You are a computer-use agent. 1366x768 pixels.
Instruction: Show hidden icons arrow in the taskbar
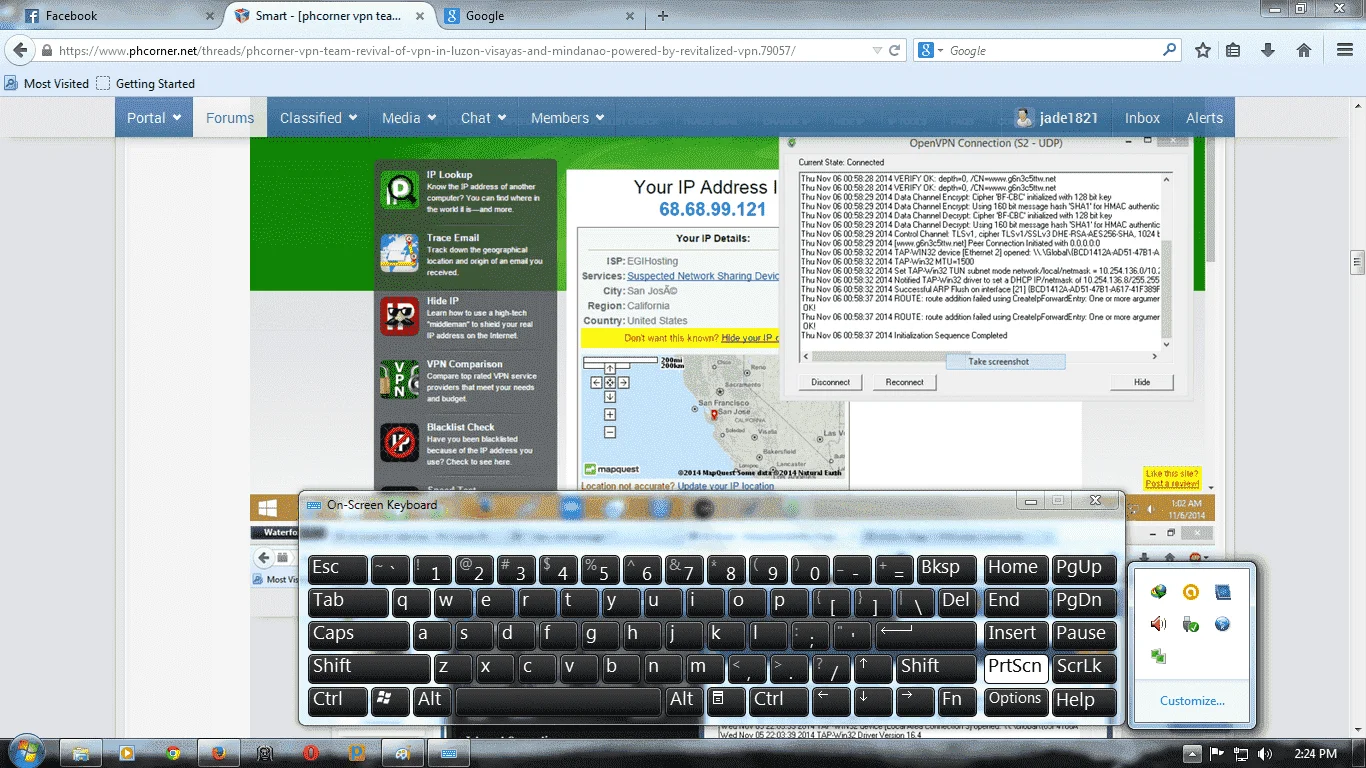coord(1192,753)
